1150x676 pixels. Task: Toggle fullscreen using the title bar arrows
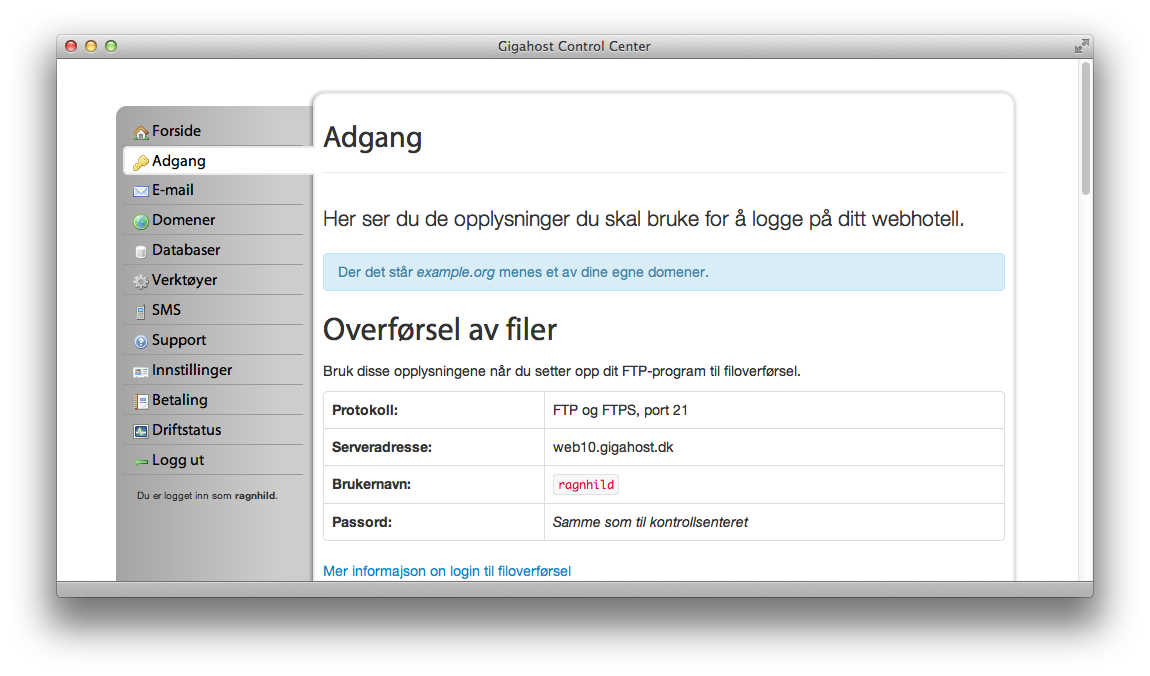coord(1081,46)
